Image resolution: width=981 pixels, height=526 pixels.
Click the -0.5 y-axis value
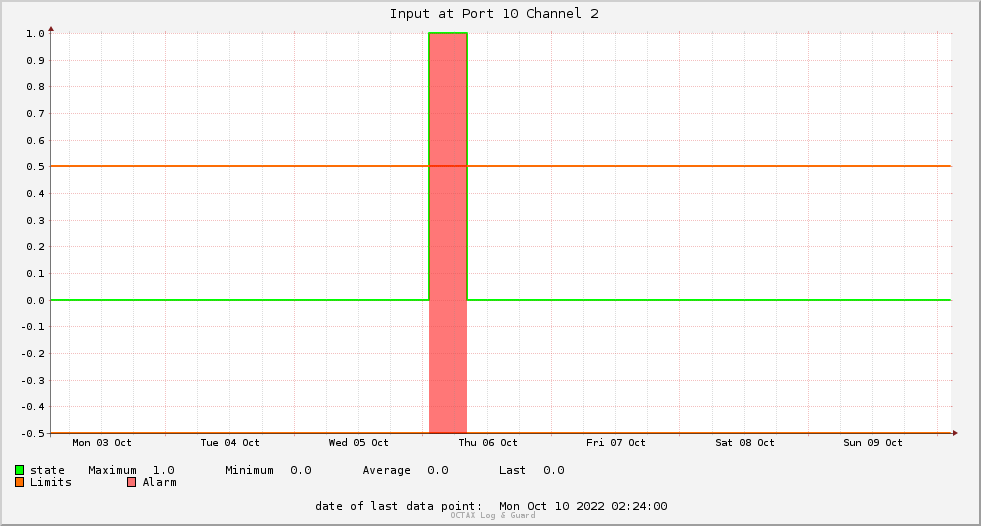click(x=33, y=433)
